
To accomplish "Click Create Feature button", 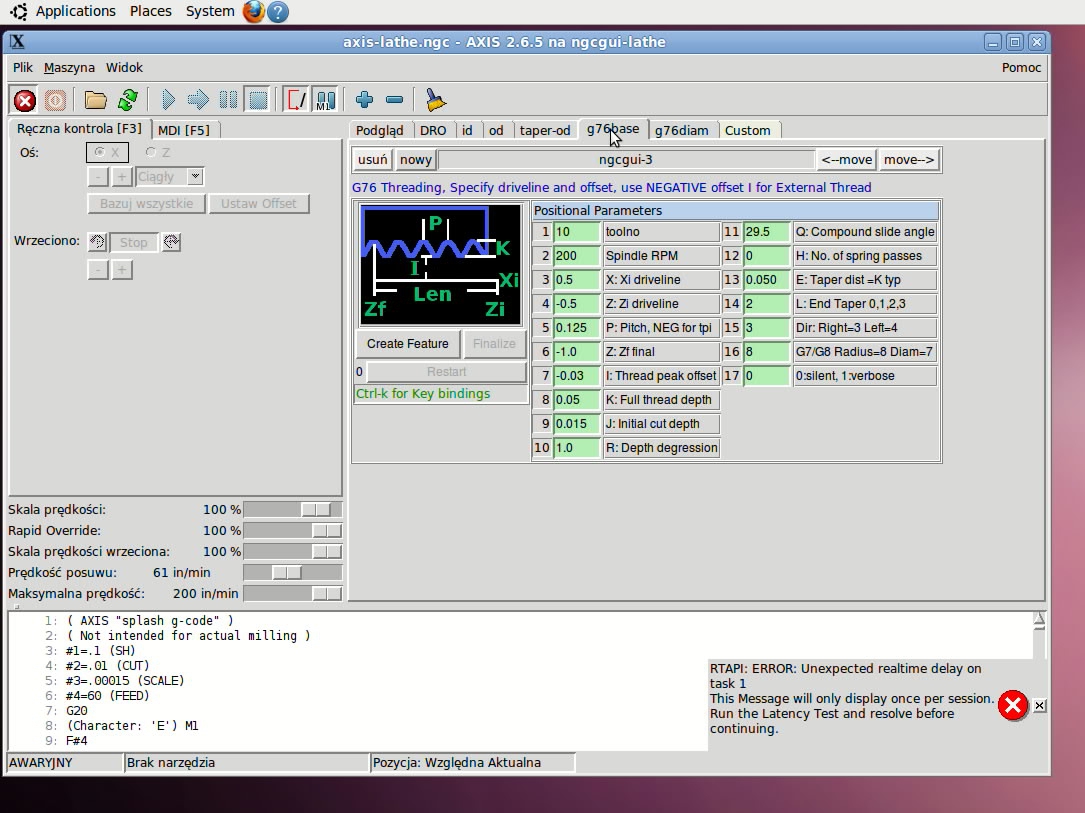I will (x=408, y=344).
